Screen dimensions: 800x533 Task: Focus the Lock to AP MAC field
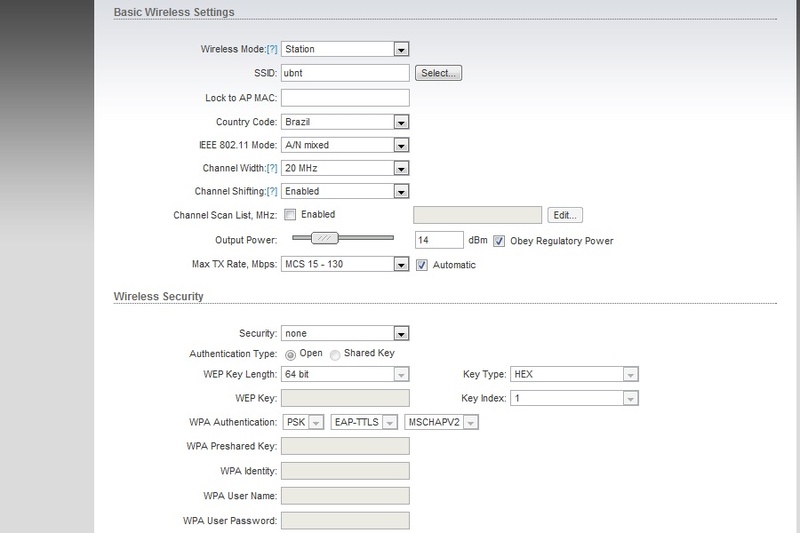[x=345, y=98]
